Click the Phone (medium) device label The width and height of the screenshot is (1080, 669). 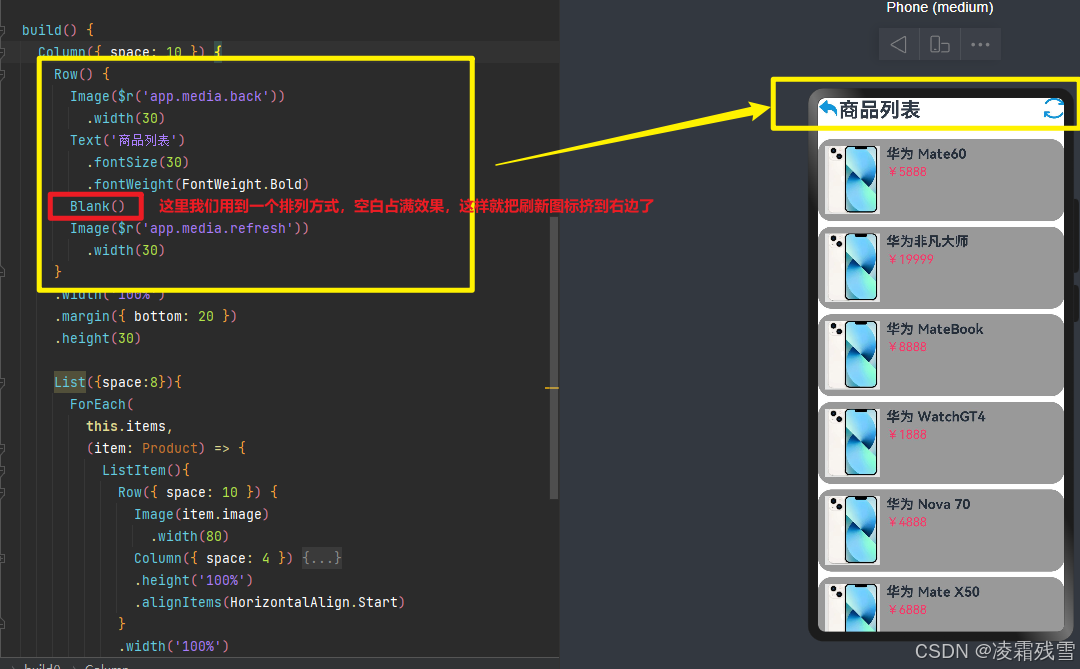pos(939,8)
